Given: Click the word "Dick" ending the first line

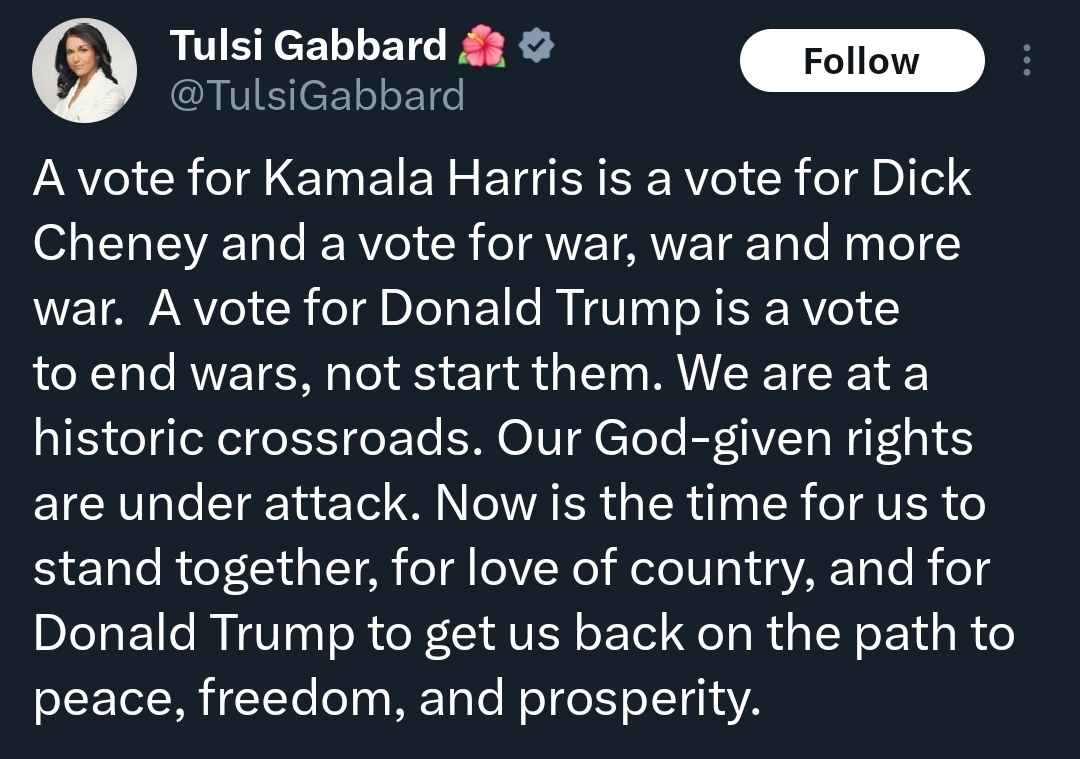Looking at the screenshot, I should tap(921, 178).
